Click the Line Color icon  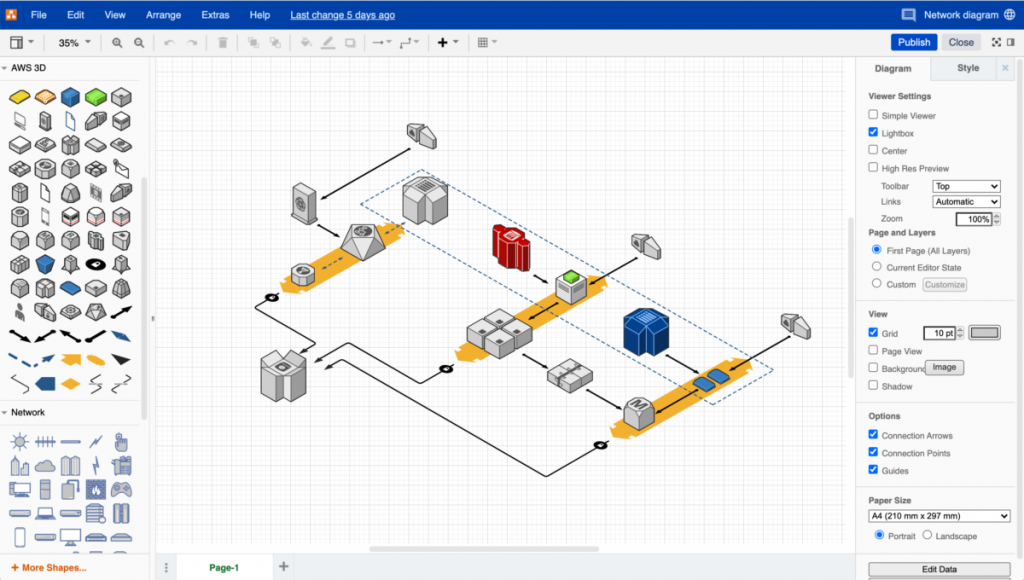tap(328, 42)
